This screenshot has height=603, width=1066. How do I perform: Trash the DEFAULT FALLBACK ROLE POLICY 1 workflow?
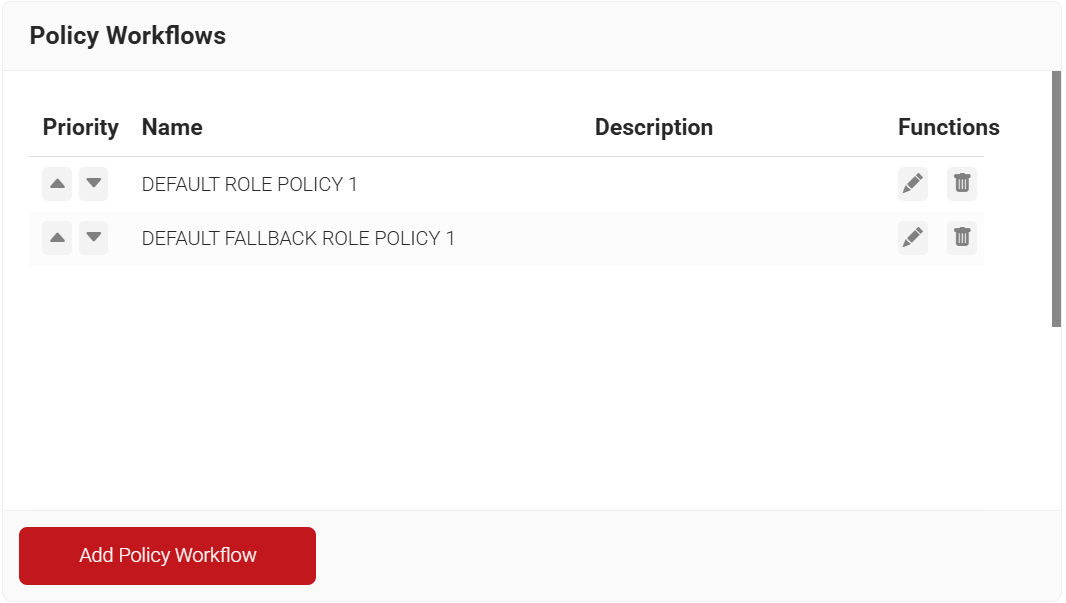(x=961, y=238)
